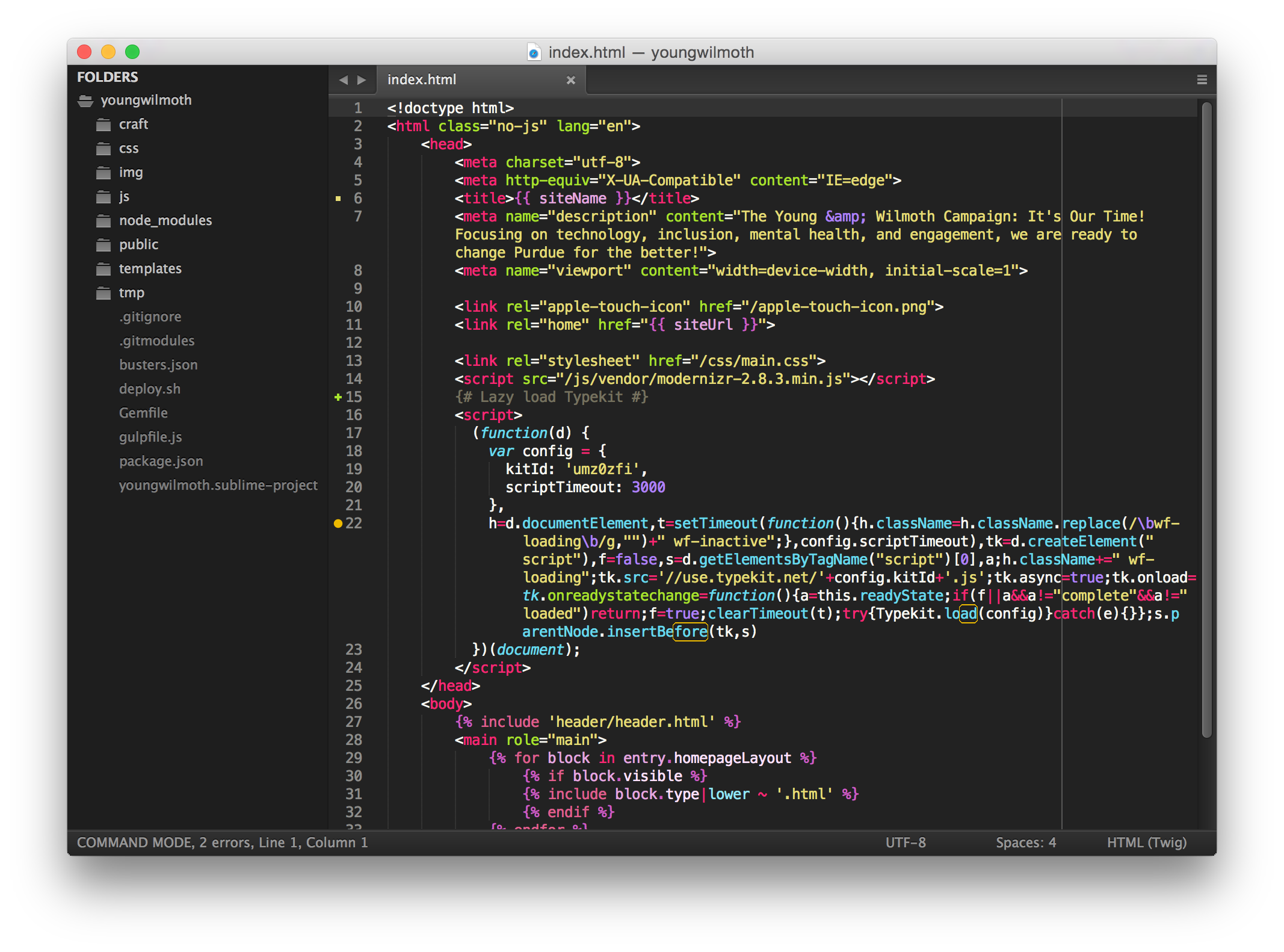Image resolution: width=1284 pixels, height=952 pixels.
Task: Click entry.homepageLayout in for loop
Action: (x=707, y=758)
